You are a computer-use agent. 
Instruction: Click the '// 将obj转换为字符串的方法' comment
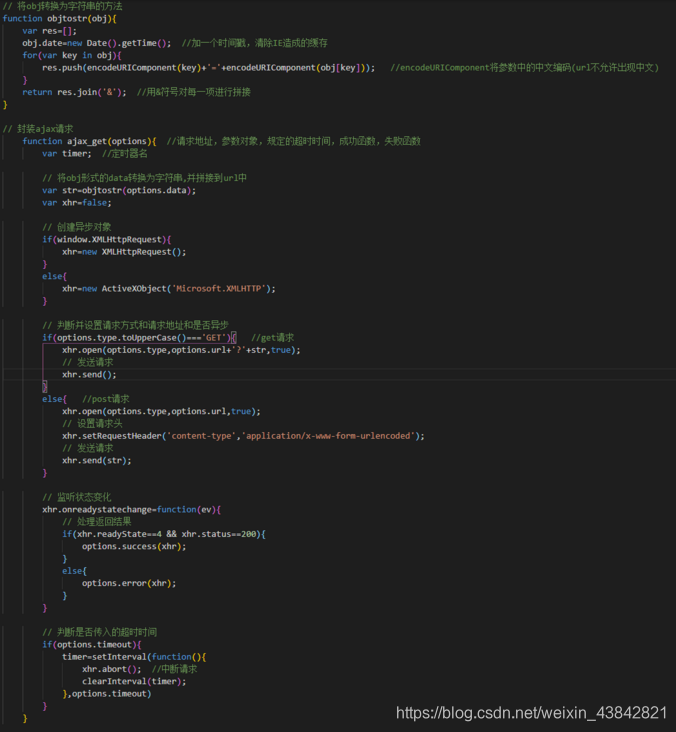pyautogui.click(x=63, y=7)
